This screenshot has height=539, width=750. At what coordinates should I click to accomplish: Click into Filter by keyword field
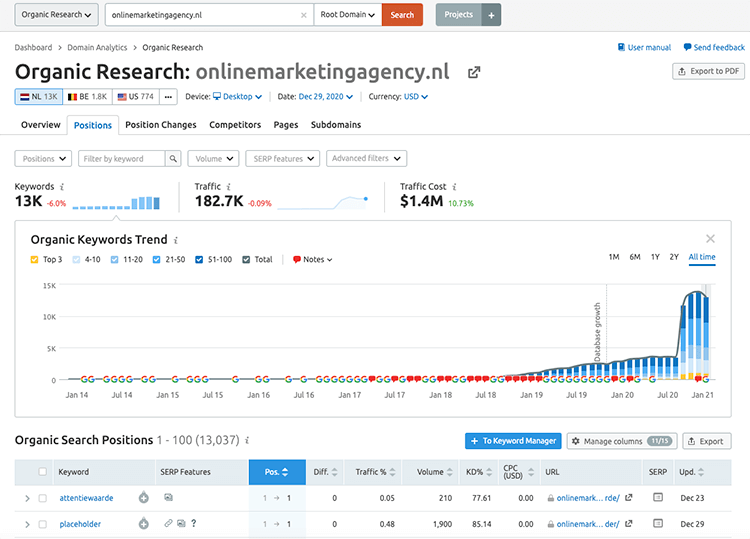point(121,158)
